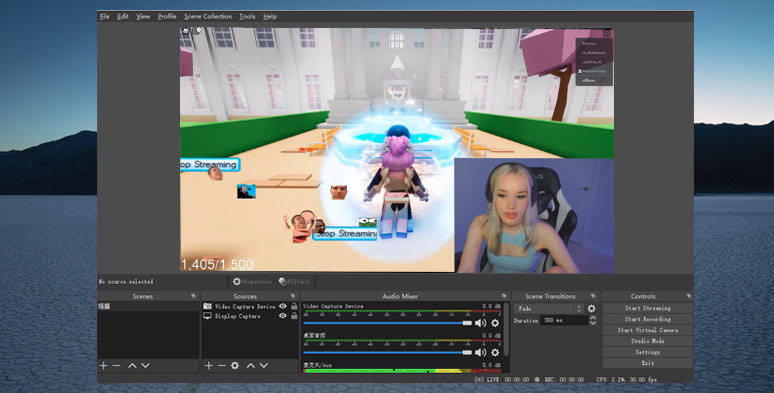Select the Display Capture source row
Screen dimensions: 774x393
coord(250,316)
